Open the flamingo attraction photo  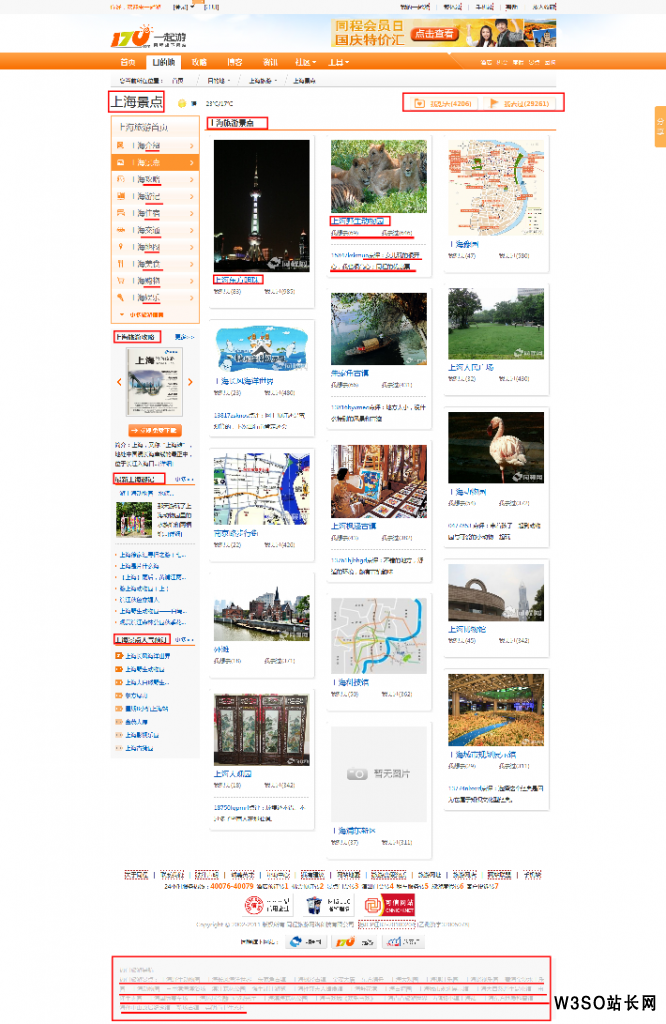coord(496,447)
